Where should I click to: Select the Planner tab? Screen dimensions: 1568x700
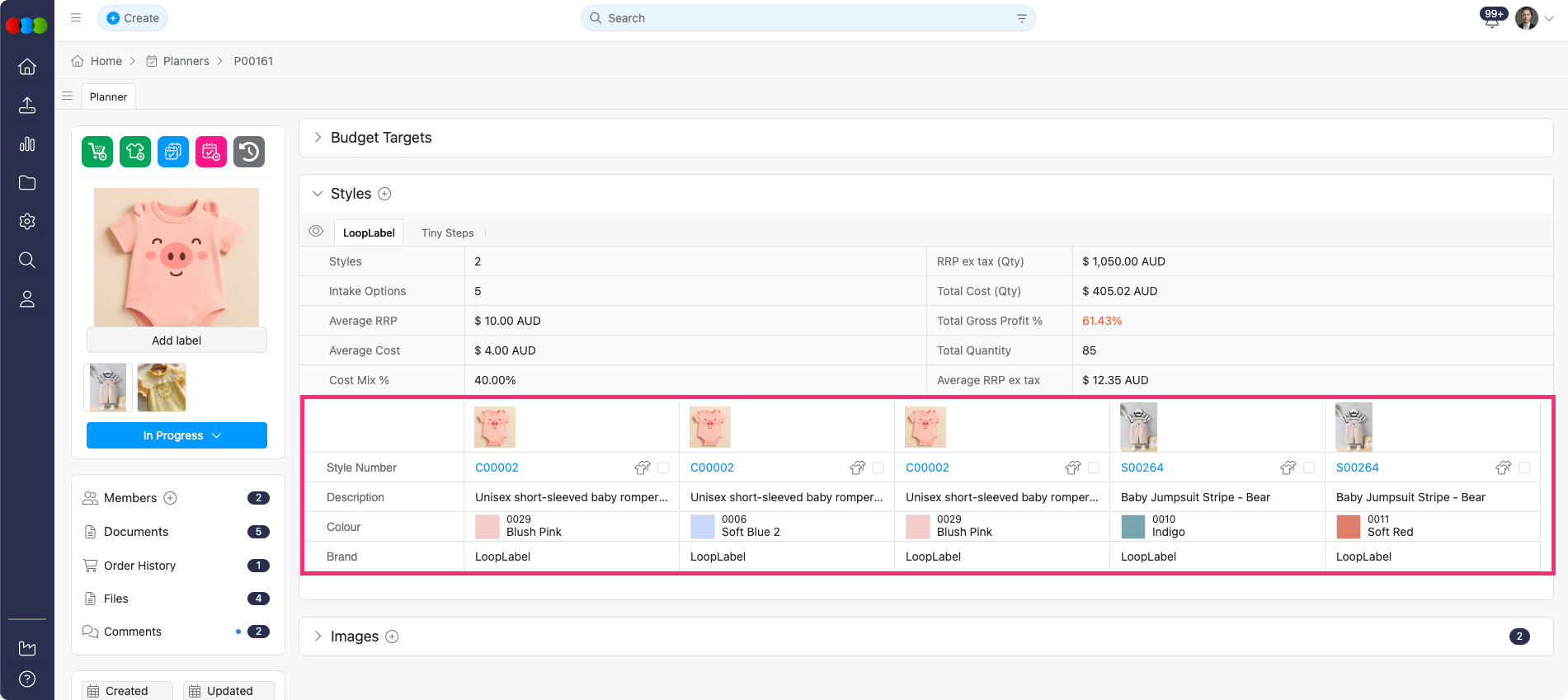(x=108, y=96)
